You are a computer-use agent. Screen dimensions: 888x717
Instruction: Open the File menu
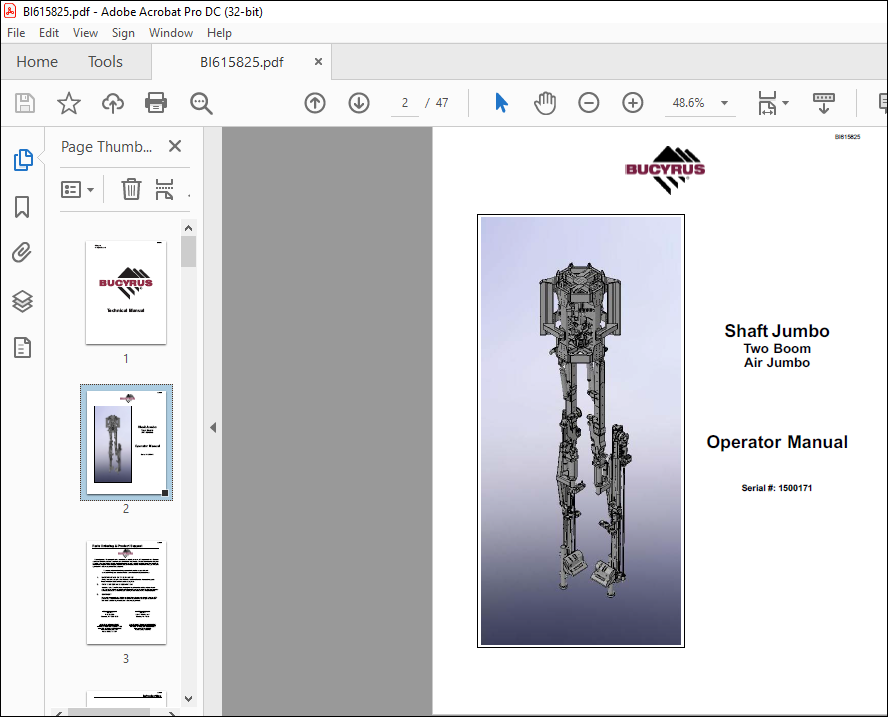coord(16,33)
